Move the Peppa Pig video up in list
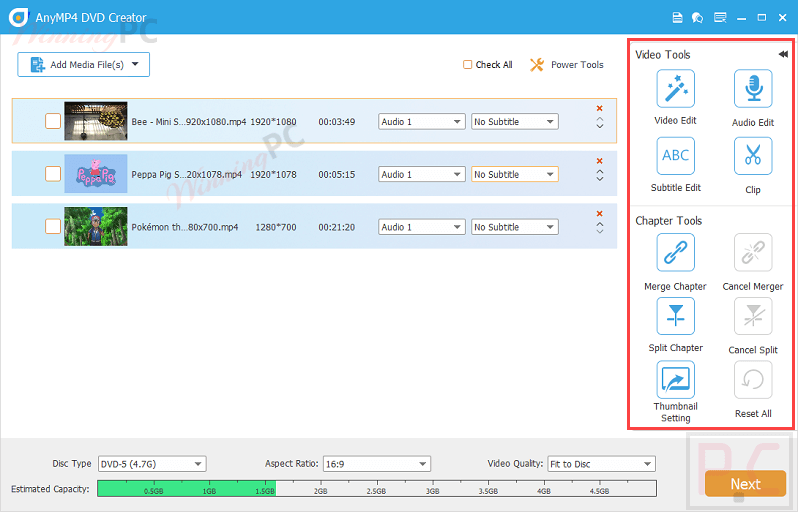Screen dimensions: 798x512 pyautogui.click(x=600, y=172)
